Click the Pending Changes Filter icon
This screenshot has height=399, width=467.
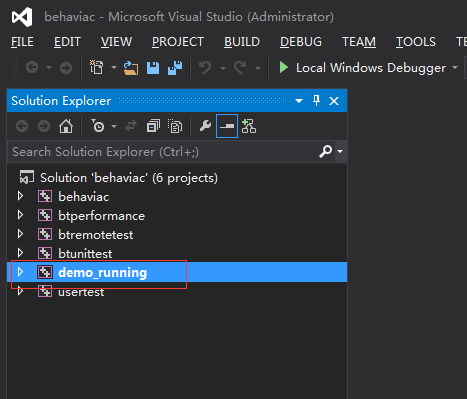point(98,126)
